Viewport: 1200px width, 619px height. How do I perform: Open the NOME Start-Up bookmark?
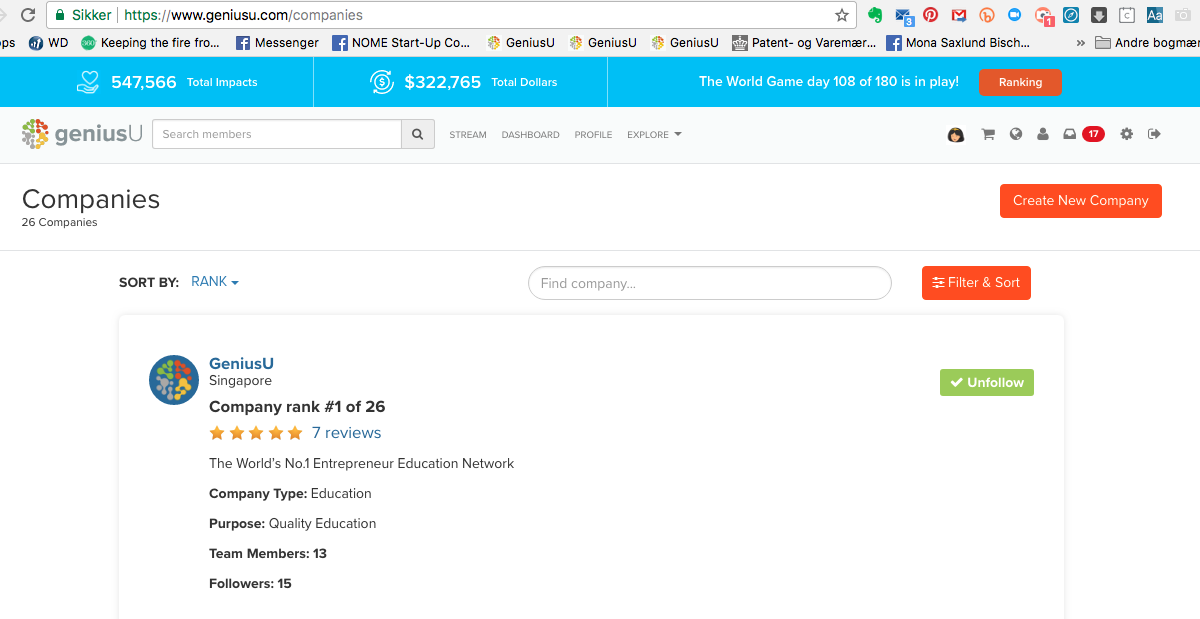[x=400, y=43]
